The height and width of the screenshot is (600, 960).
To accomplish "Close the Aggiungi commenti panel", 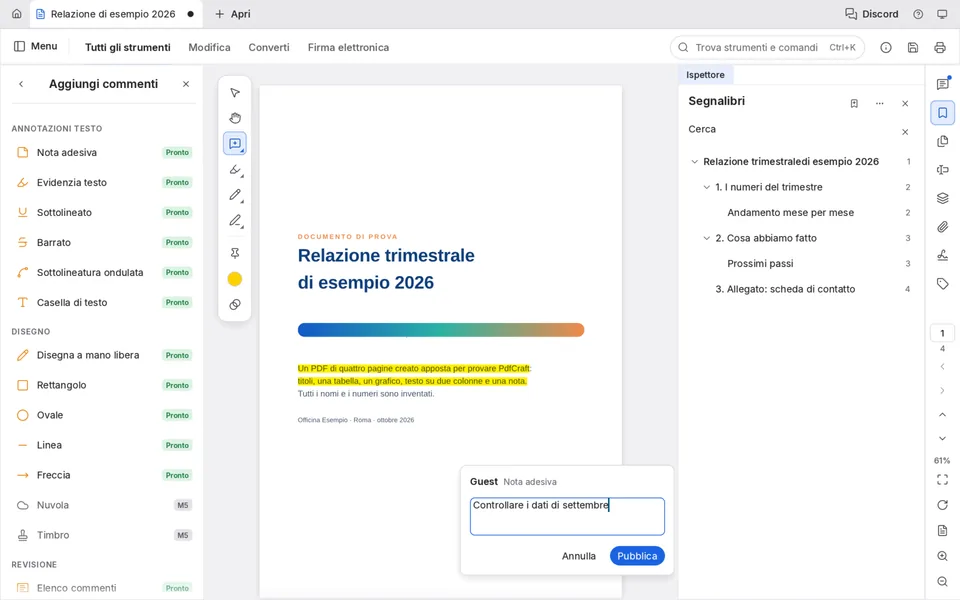I will 186,84.
